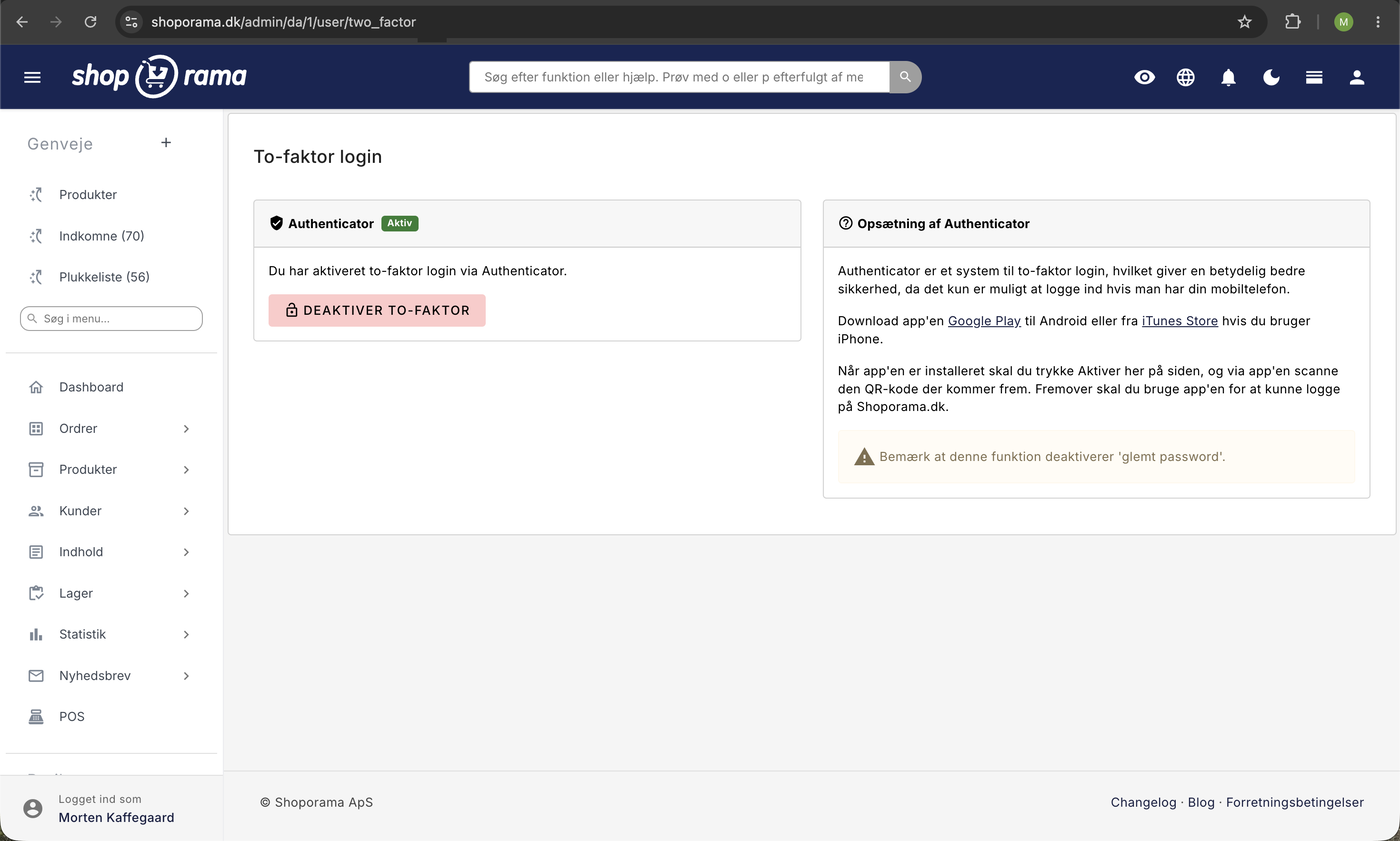Open POS in the sidebar
Image resolution: width=1400 pixels, height=841 pixels.
[72, 717]
